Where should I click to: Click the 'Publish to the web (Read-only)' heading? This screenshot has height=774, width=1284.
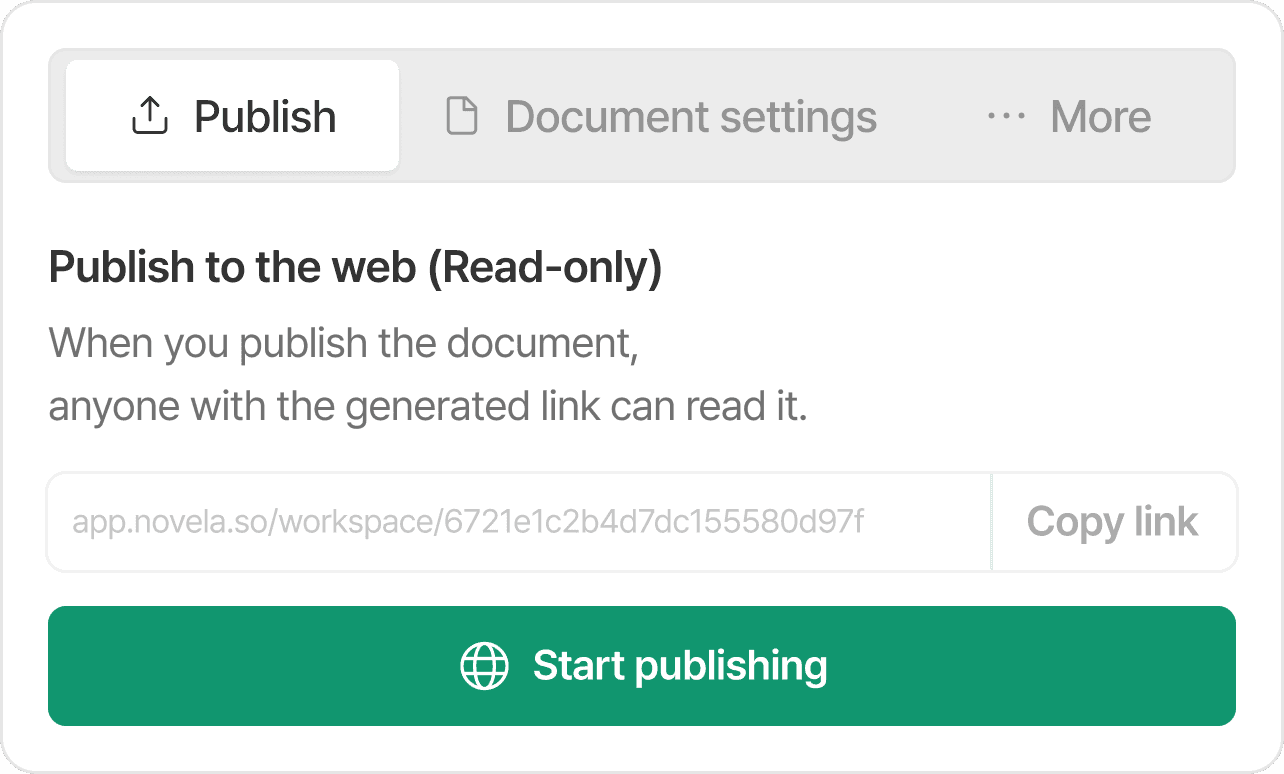[x=356, y=268]
